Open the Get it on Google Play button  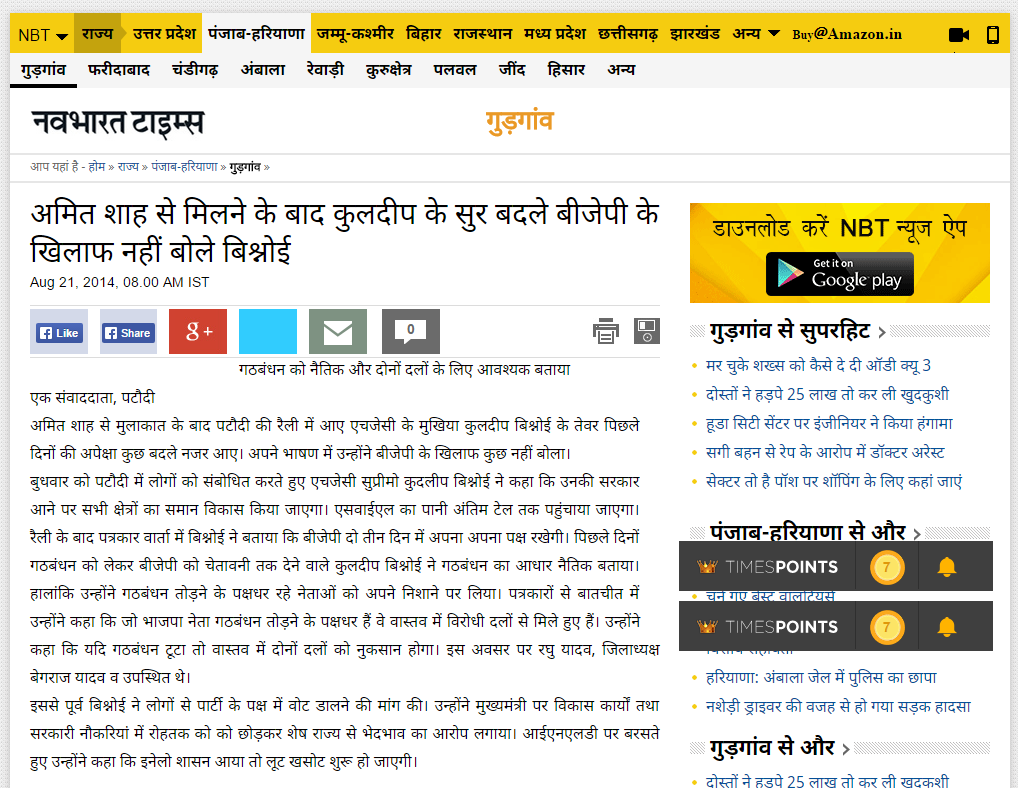(x=839, y=274)
